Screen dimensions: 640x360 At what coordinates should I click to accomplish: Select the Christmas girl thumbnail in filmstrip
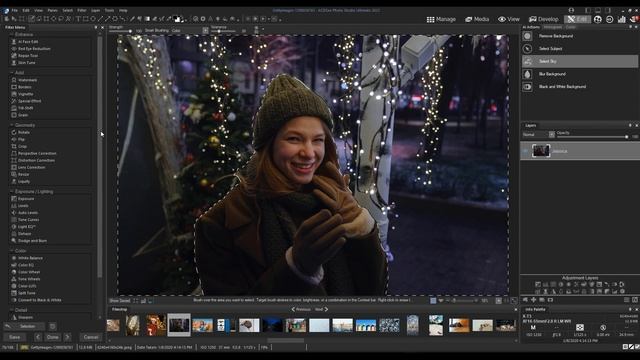(x=156, y=325)
